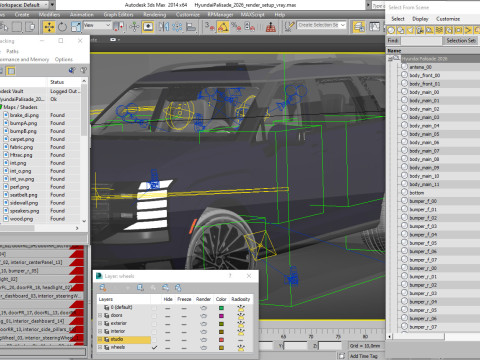Activate the Select and Rotate tool

[x=62, y=27]
